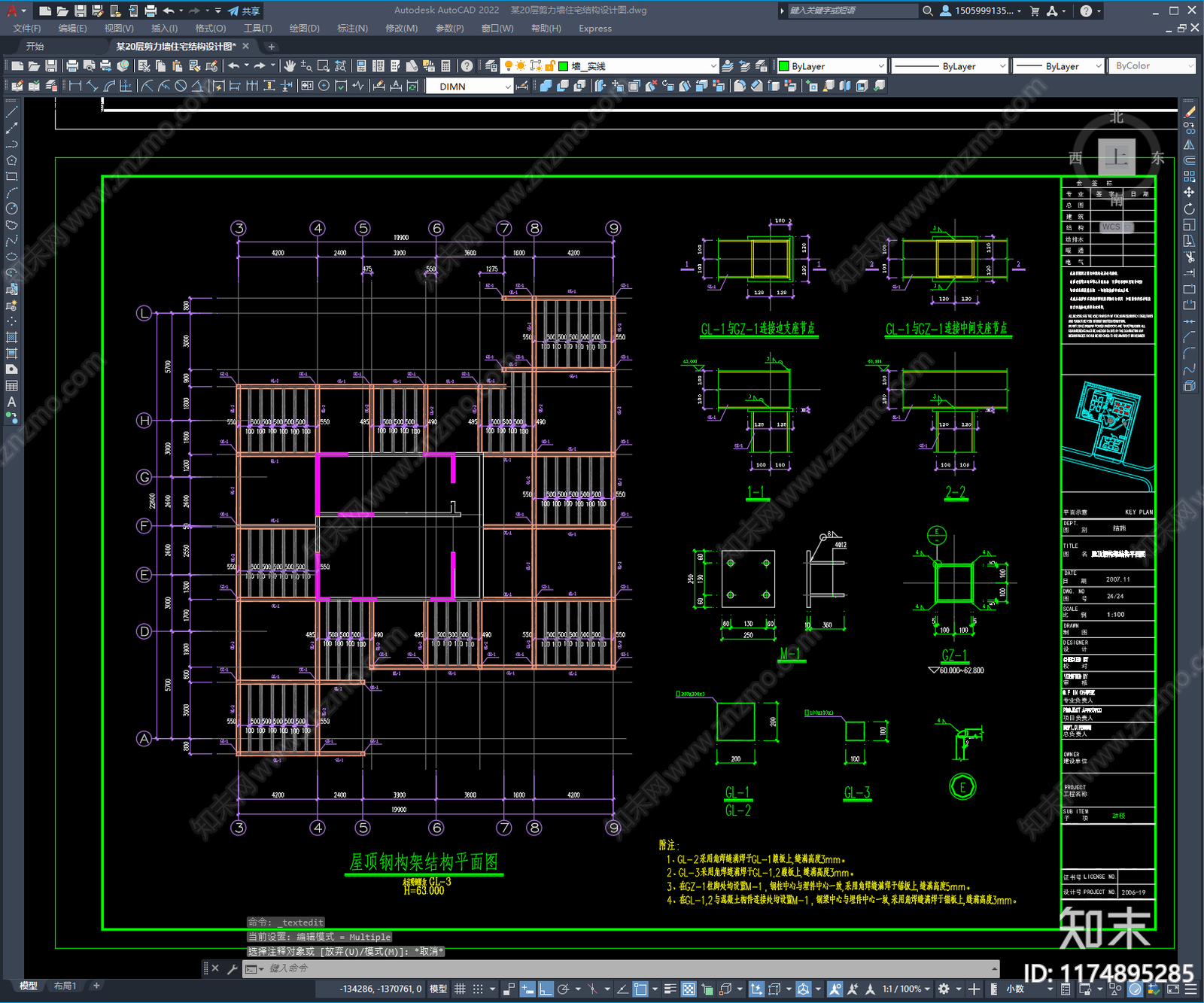The image size is (1204, 1003).
Task: Click the search magnifier icon
Action: coord(928,11)
